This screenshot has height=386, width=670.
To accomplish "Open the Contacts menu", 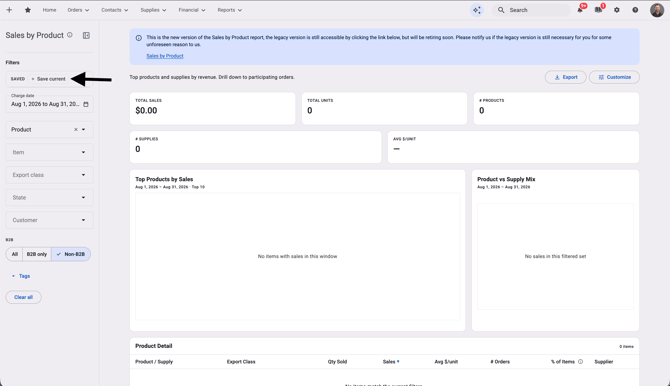I will pyautogui.click(x=115, y=10).
